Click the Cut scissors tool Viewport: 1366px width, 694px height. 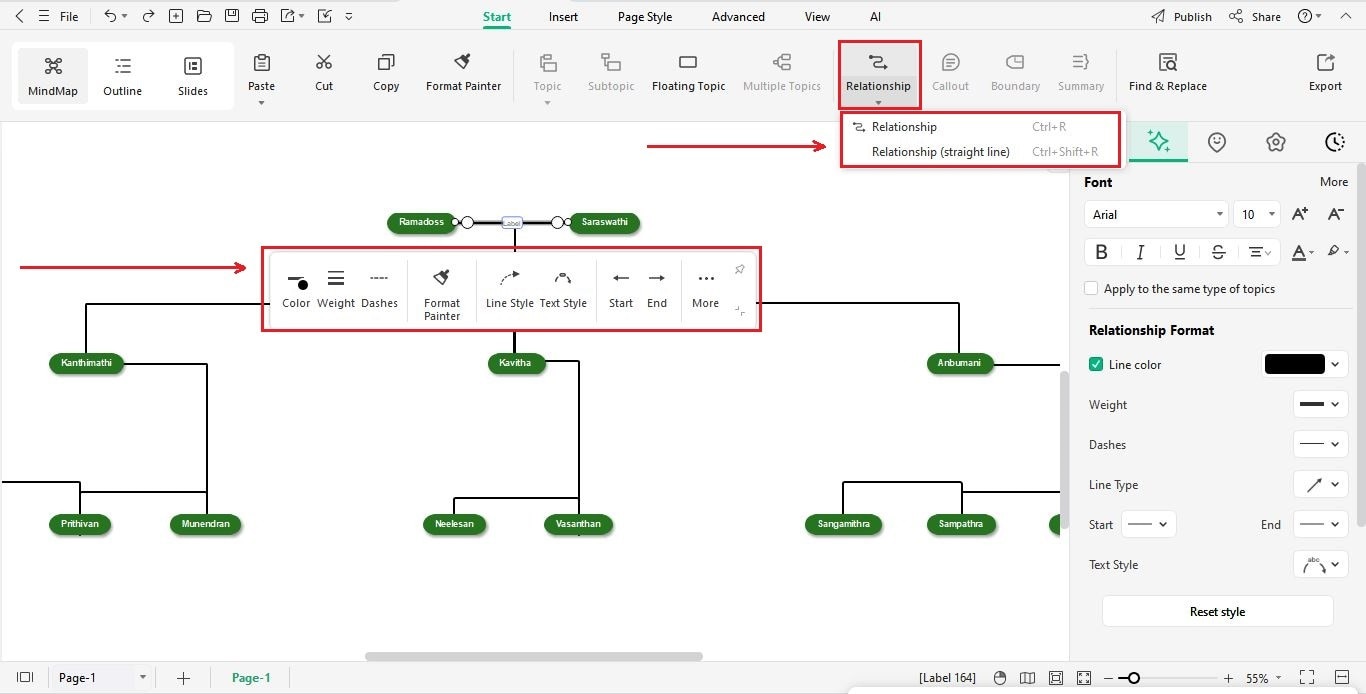click(324, 73)
